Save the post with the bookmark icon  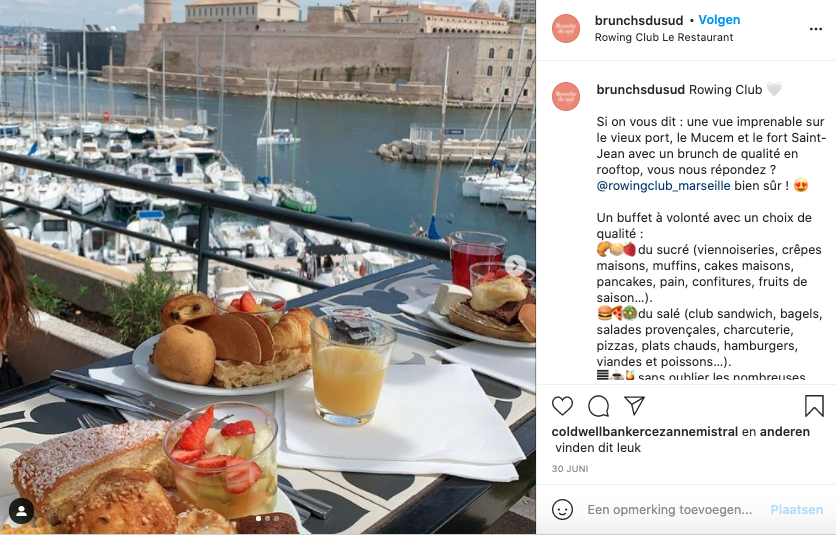814,406
